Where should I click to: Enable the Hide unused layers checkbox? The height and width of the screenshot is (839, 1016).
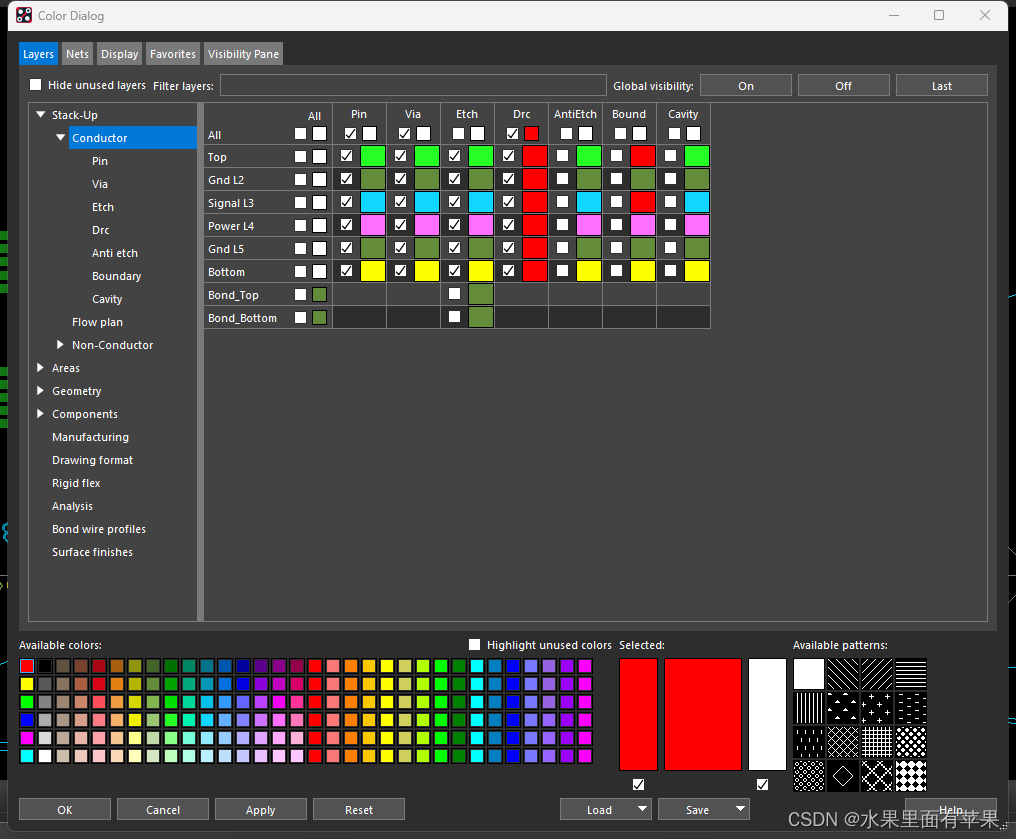tap(36, 85)
